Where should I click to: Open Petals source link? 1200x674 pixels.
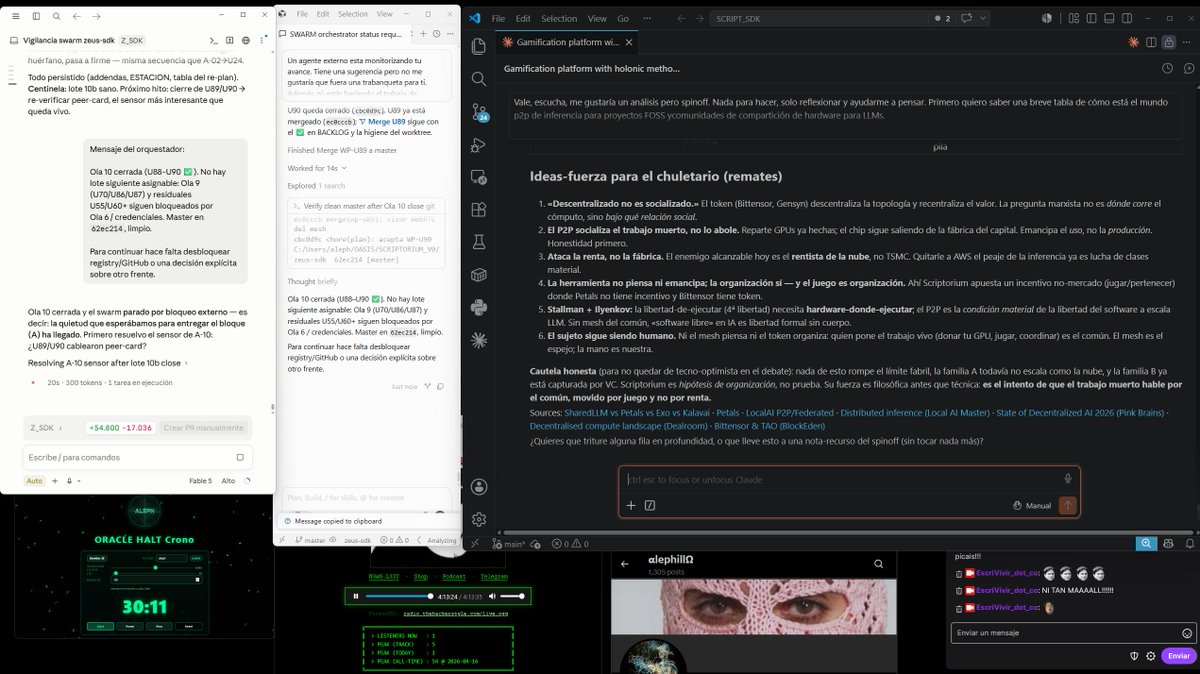(x=727, y=412)
